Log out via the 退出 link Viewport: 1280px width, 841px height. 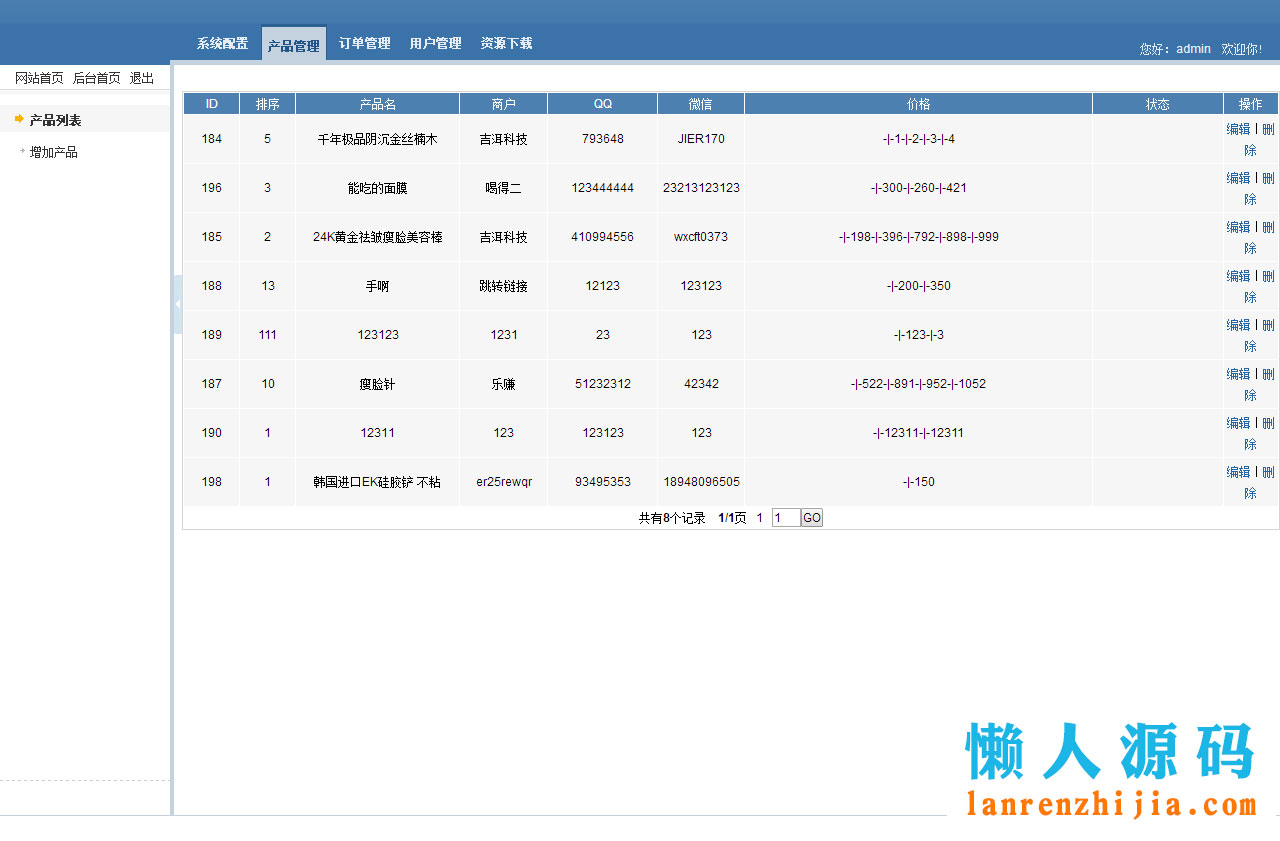pyautogui.click(x=141, y=77)
